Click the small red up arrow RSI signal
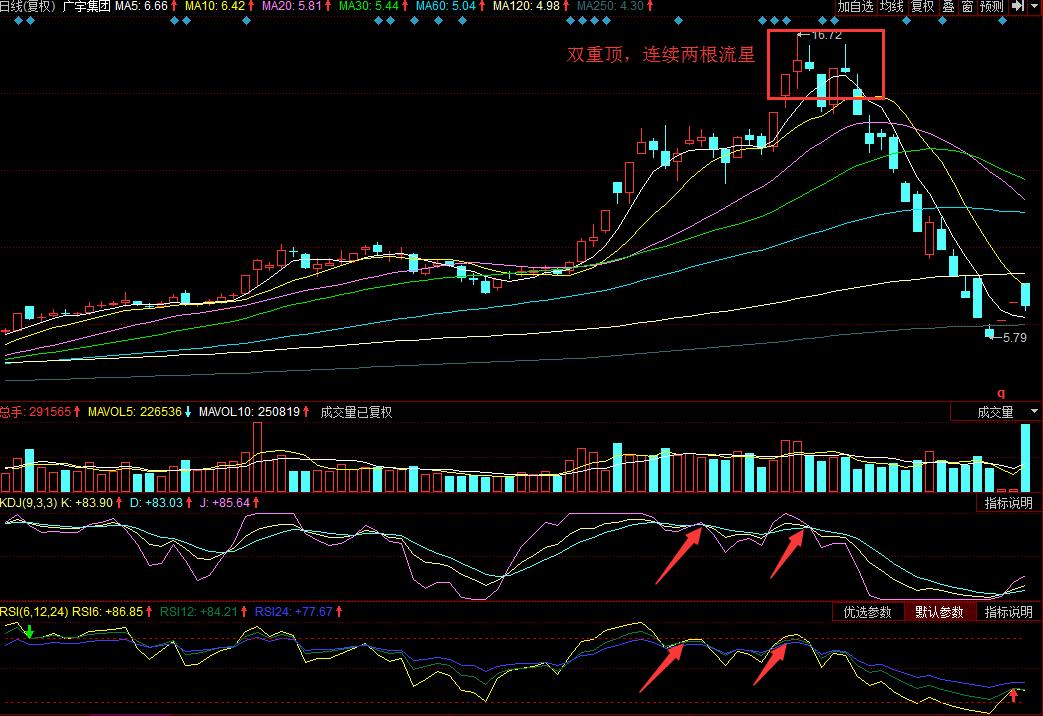The image size is (1043, 716). (x=1014, y=693)
